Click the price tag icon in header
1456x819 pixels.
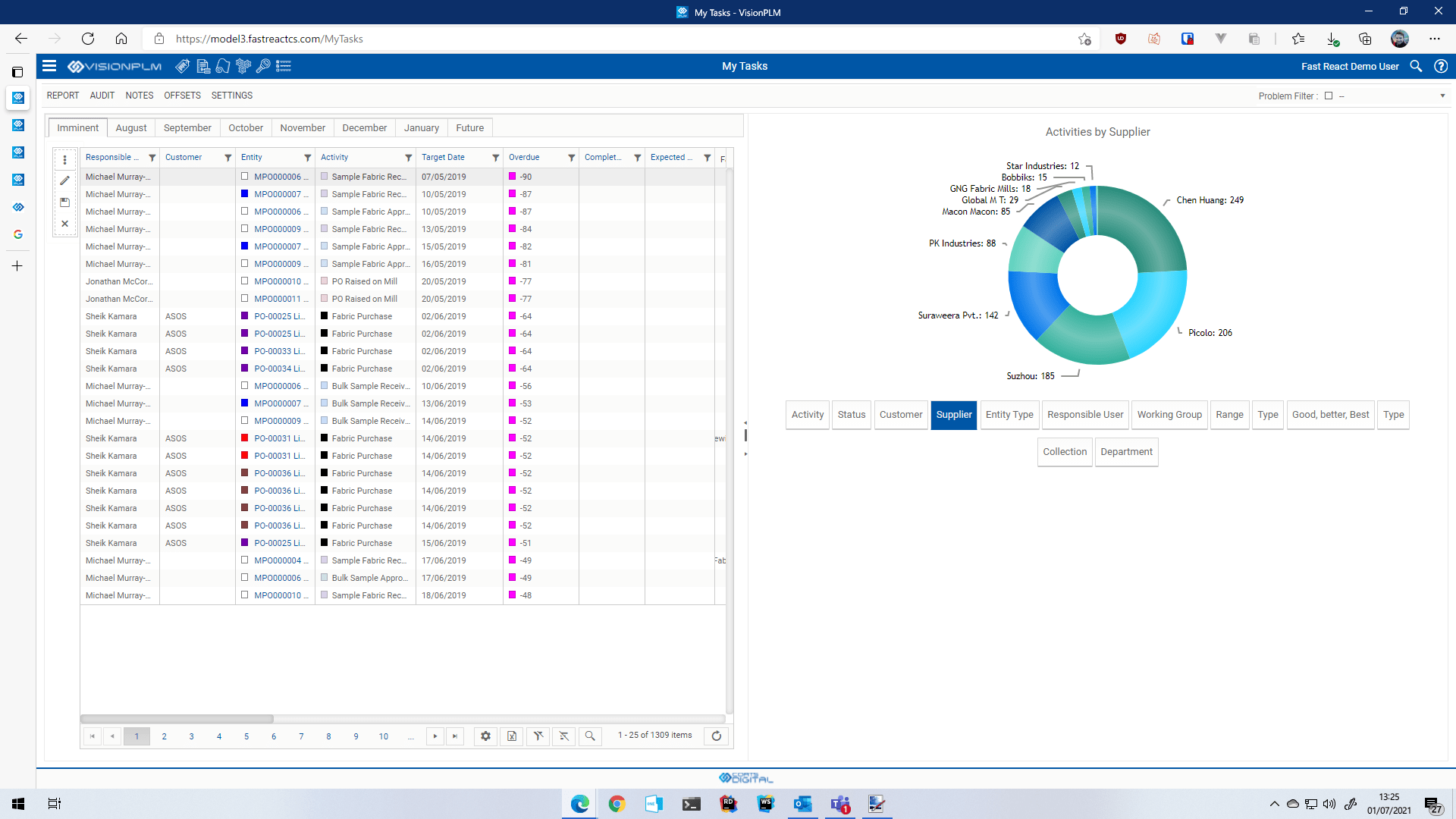point(182,66)
